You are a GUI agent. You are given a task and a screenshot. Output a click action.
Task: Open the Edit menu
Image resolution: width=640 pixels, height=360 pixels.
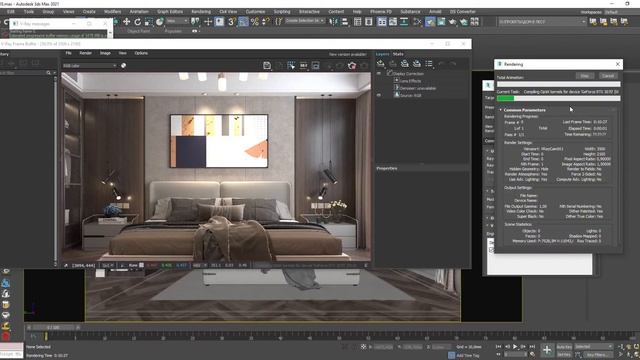(x=11, y=12)
